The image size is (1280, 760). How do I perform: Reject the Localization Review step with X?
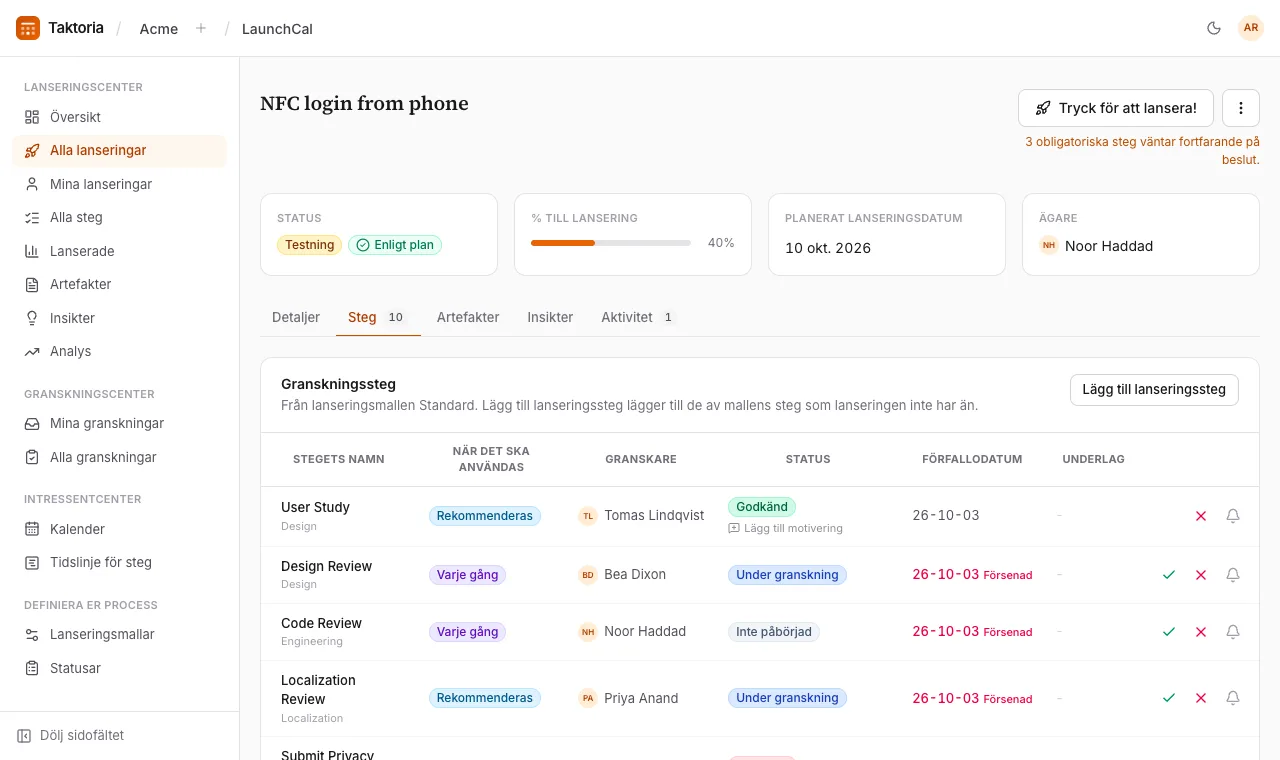tap(1201, 698)
